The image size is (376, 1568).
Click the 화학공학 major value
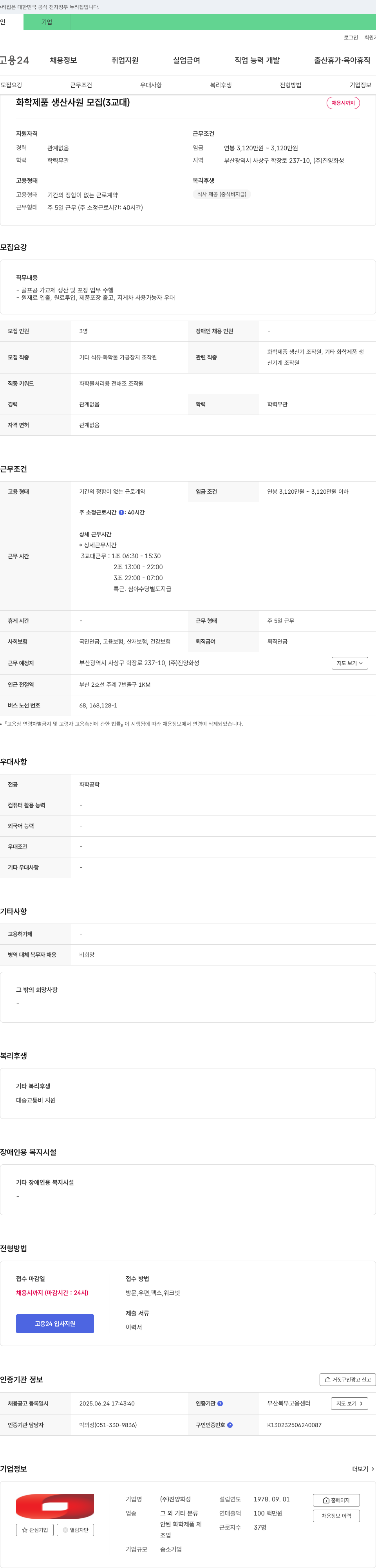[x=90, y=785]
